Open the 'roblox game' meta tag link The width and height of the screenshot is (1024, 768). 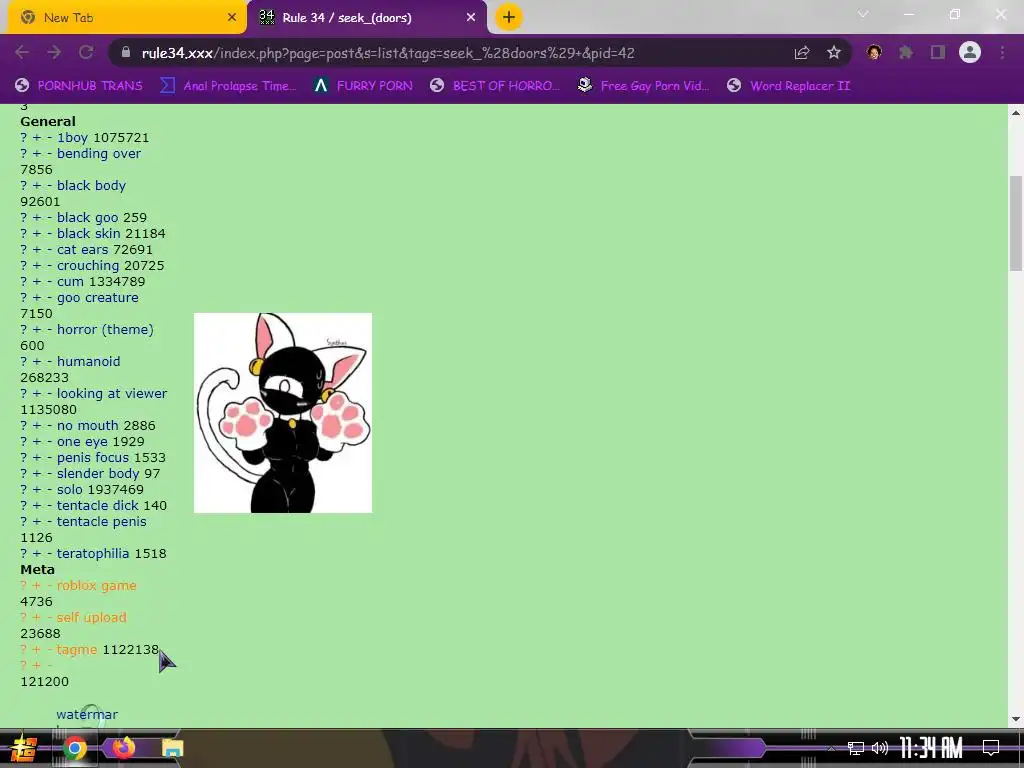tap(97, 586)
